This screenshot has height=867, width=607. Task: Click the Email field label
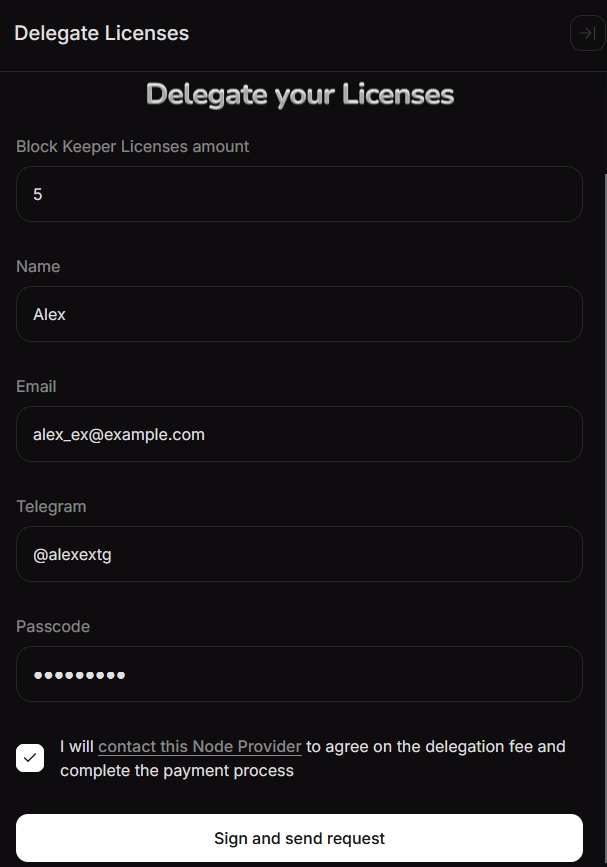[36, 386]
